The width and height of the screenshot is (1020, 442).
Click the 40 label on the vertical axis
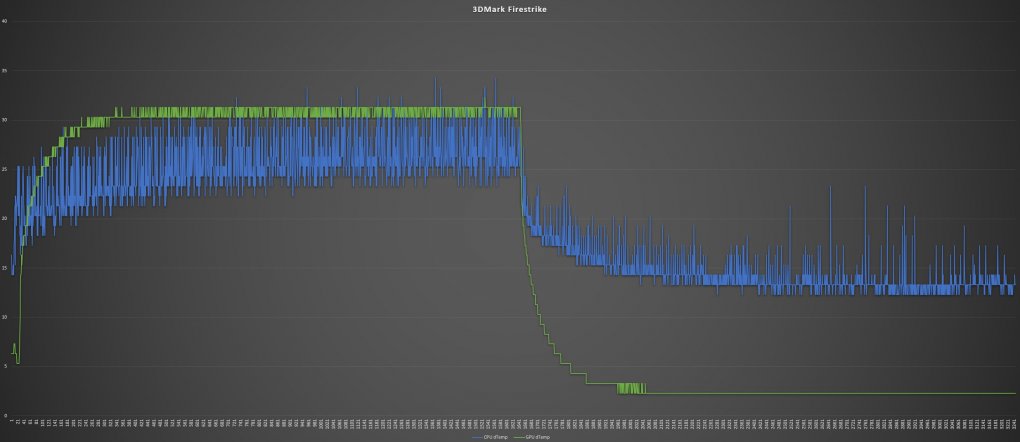[x=5, y=21]
